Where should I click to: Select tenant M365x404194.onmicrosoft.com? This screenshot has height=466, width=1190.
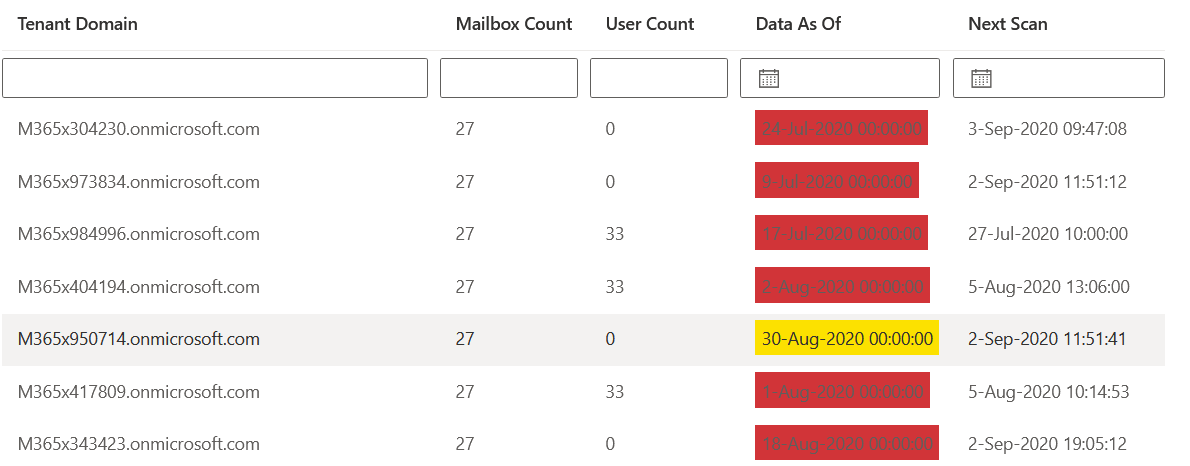[139, 287]
